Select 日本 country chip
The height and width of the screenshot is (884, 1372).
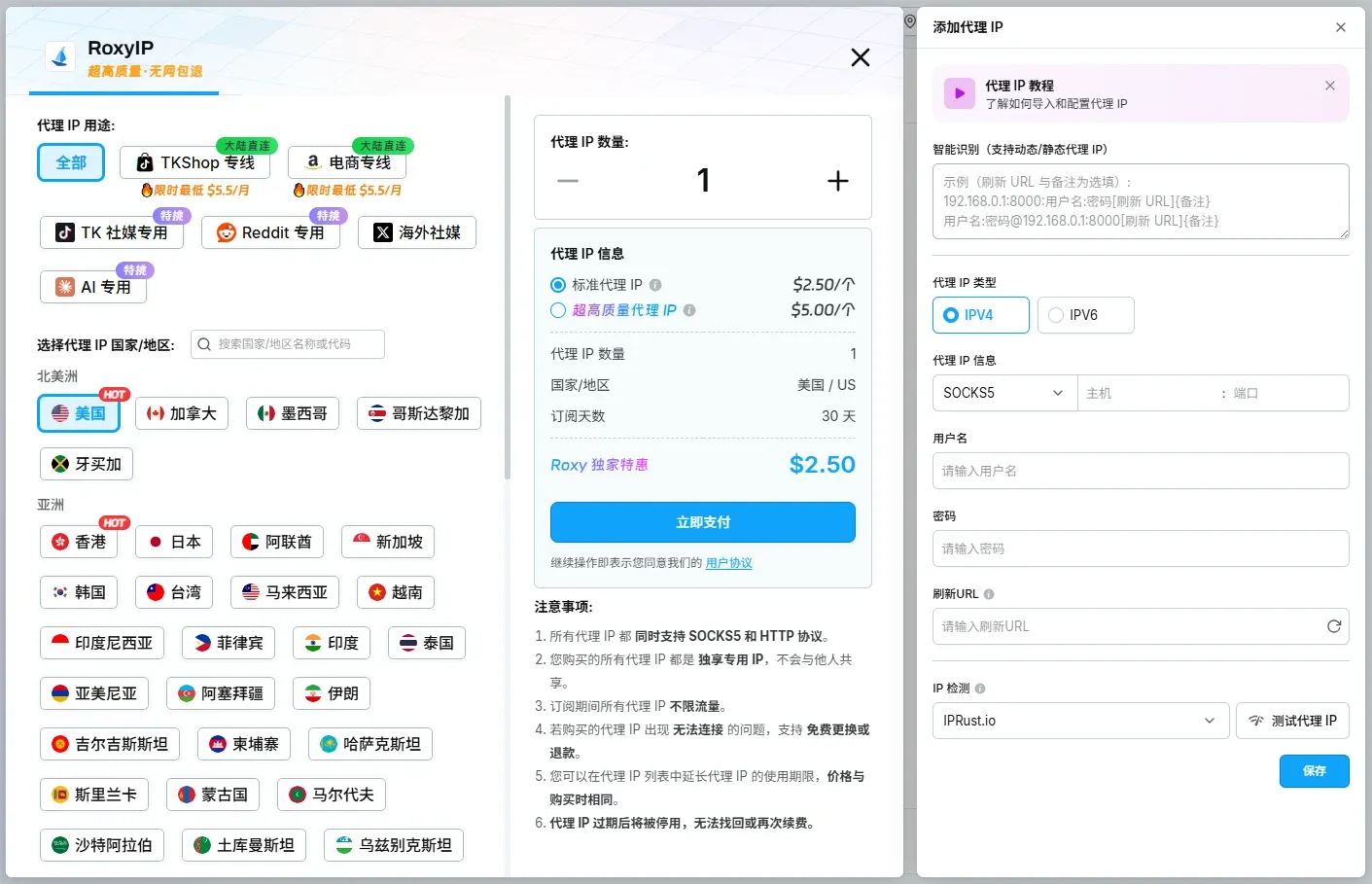[174, 542]
